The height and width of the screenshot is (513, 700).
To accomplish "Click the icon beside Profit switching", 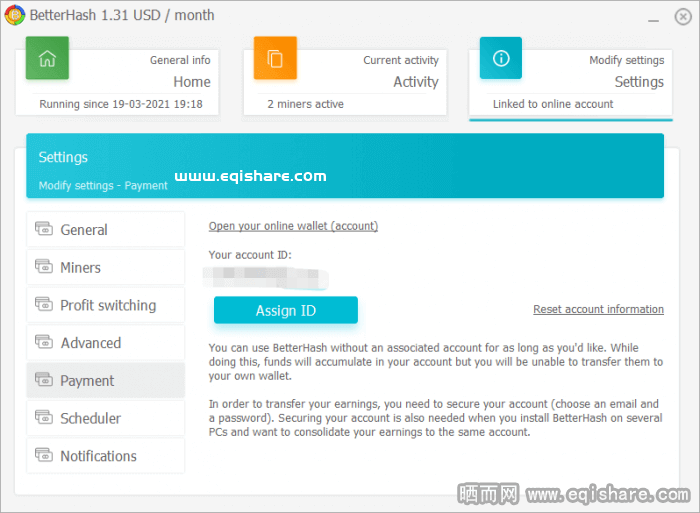I will coord(43,305).
